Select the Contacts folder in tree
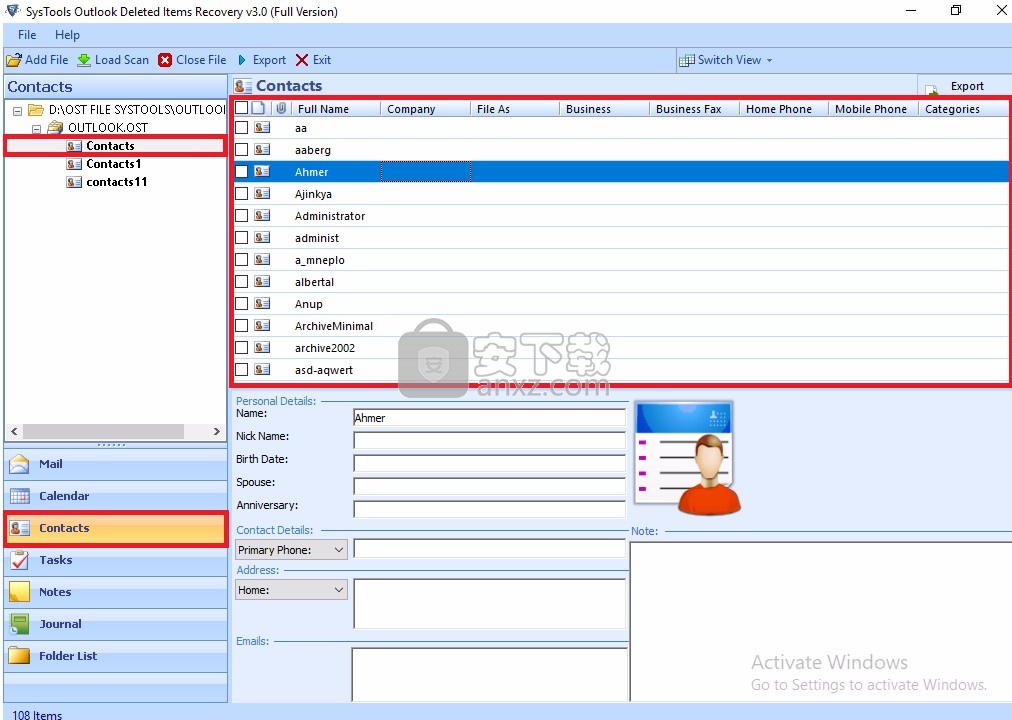Image resolution: width=1012 pixels, height=720 pixels. click(110, 146)
